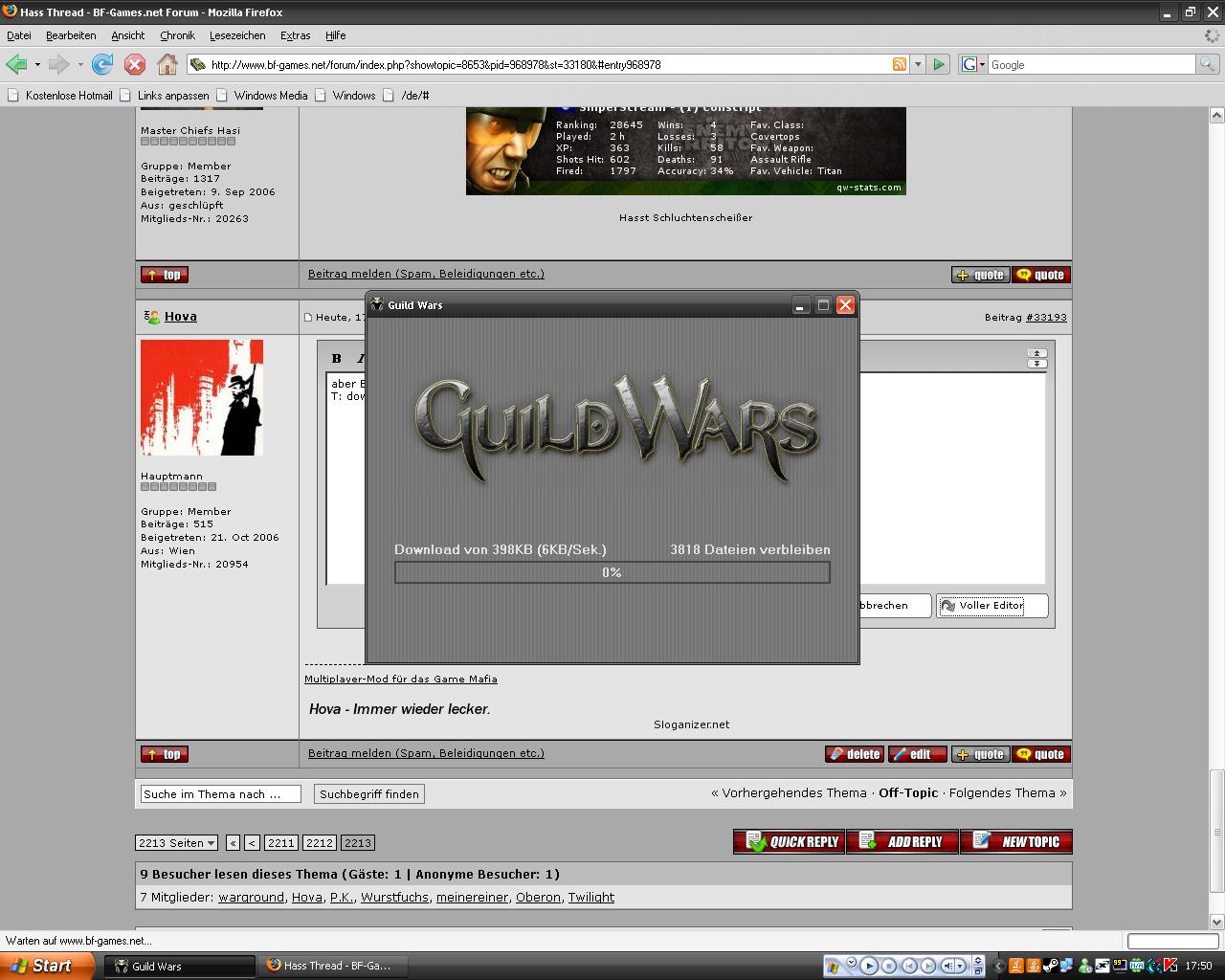Open the Forward history dropdown arrow
Screen dimensions: 1225x980
coord(80,64)
